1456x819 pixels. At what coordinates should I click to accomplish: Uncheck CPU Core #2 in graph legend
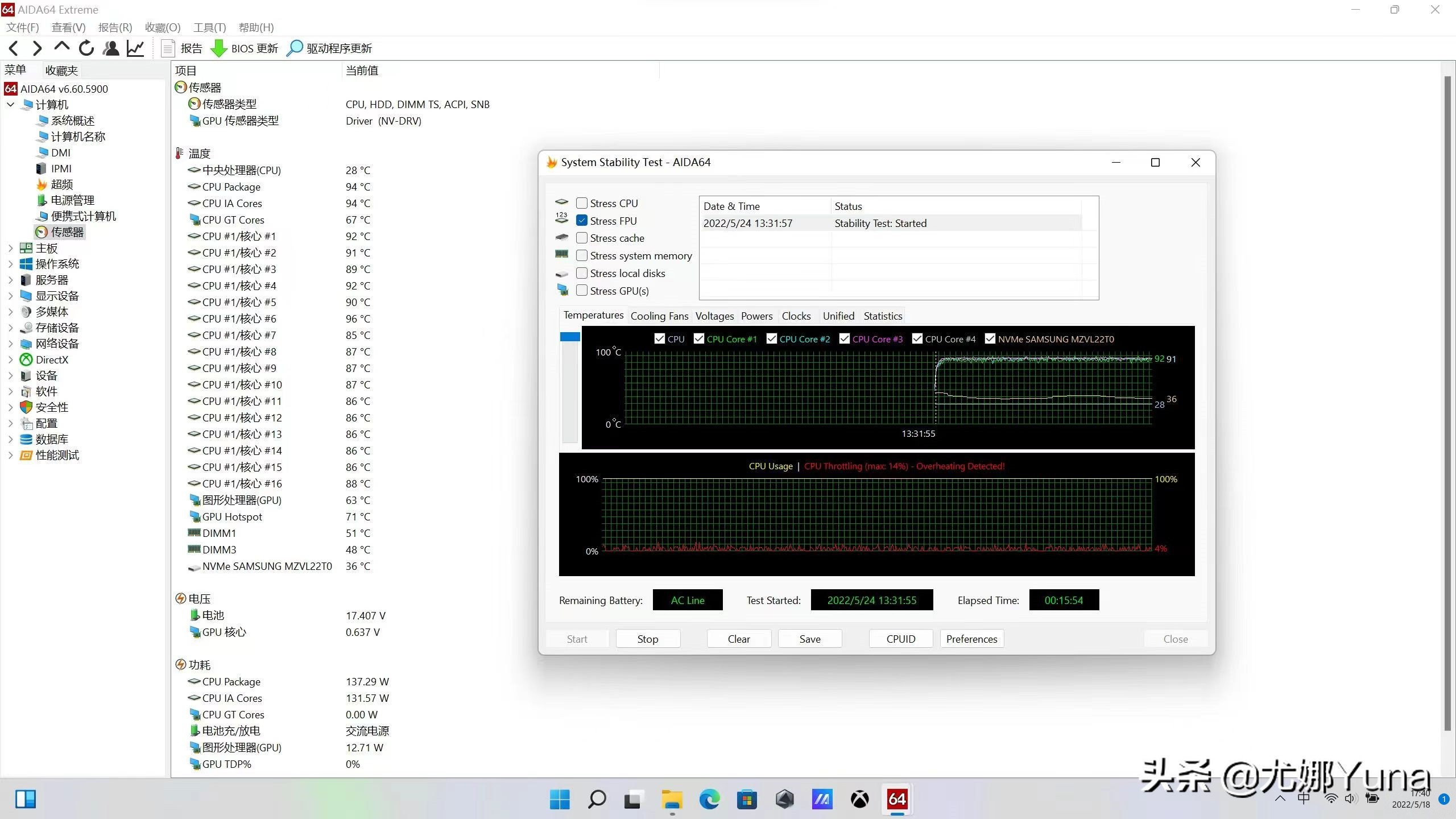coord(772,338)
